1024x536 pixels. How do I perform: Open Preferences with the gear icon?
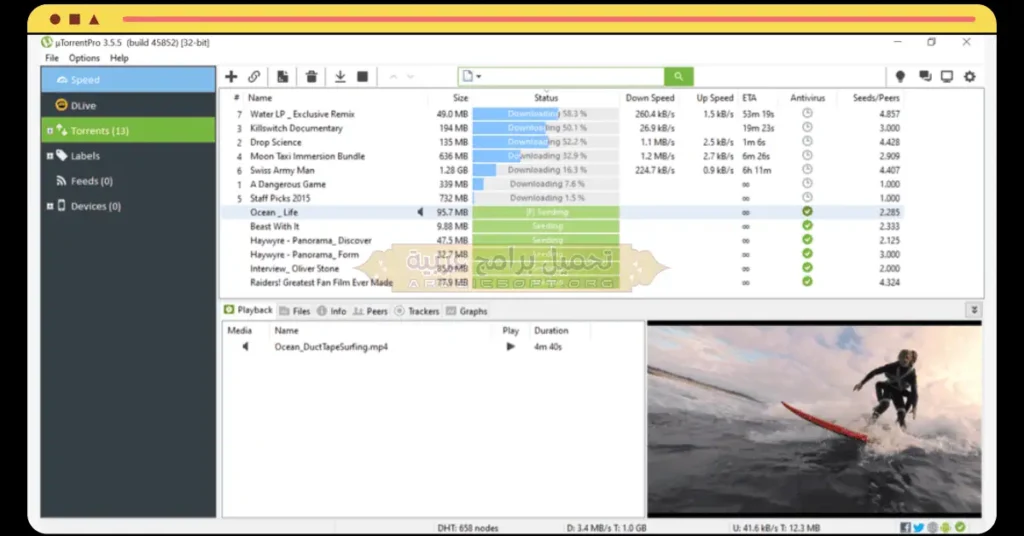[970, 76]
